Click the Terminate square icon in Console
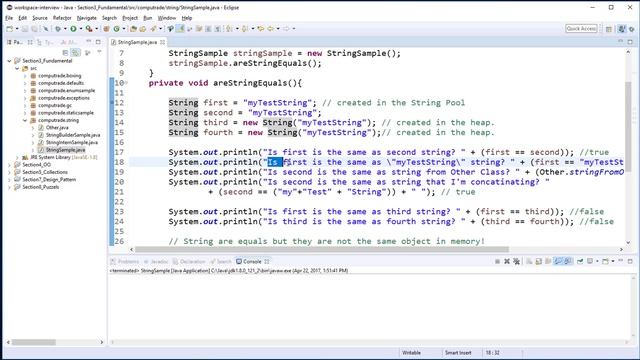Screen dimensions: 640x360 497,261
